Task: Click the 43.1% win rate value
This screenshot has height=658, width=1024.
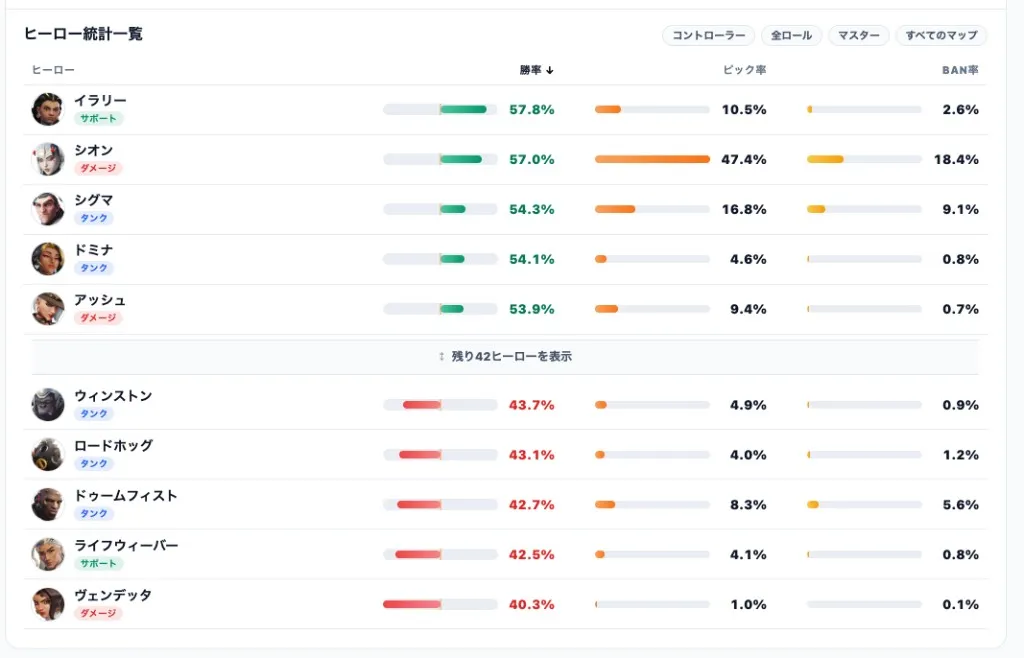Action: click(x=532, y=455)
